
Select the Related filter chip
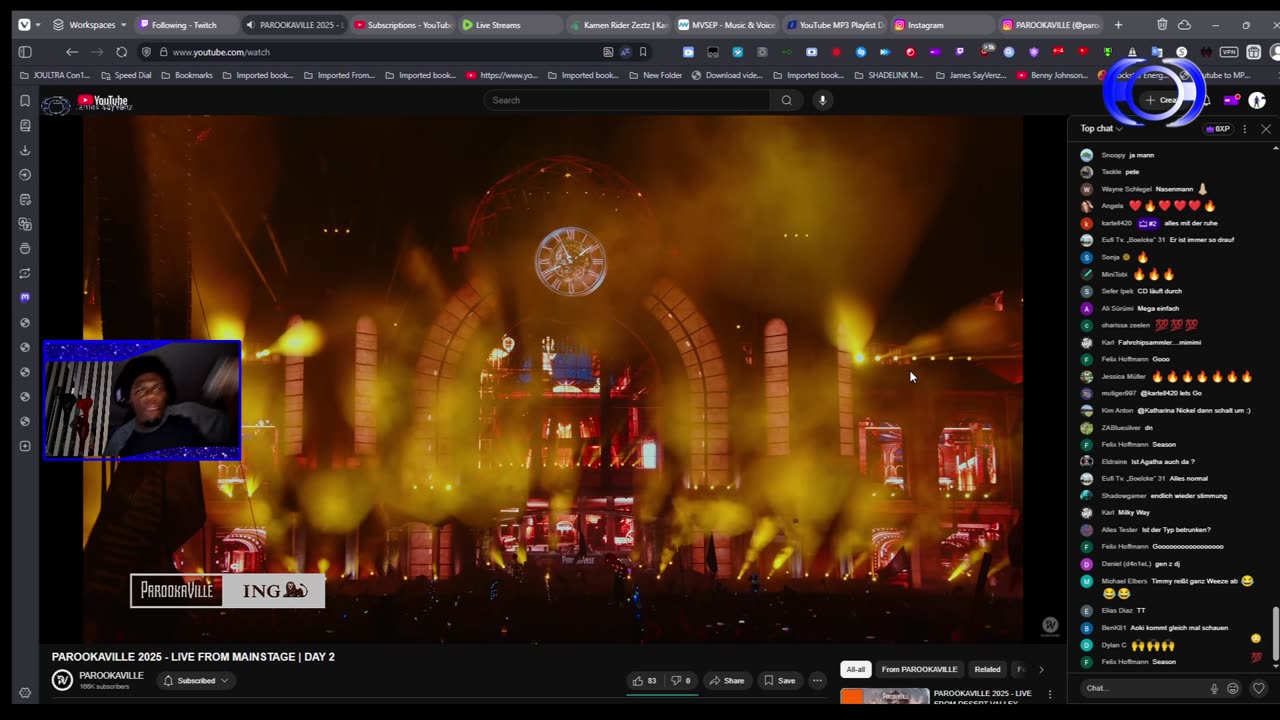click(x=987, y=669)
